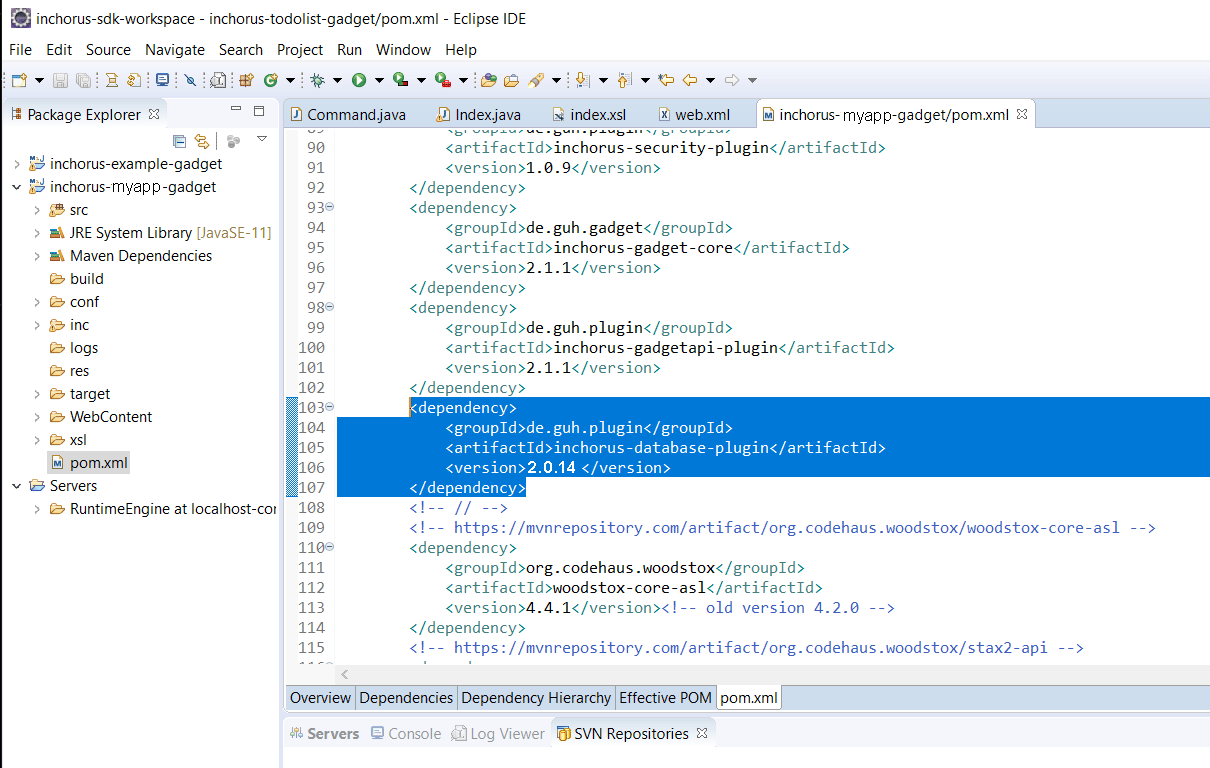Switch to the Command.java editor tab

click(347, 114)
